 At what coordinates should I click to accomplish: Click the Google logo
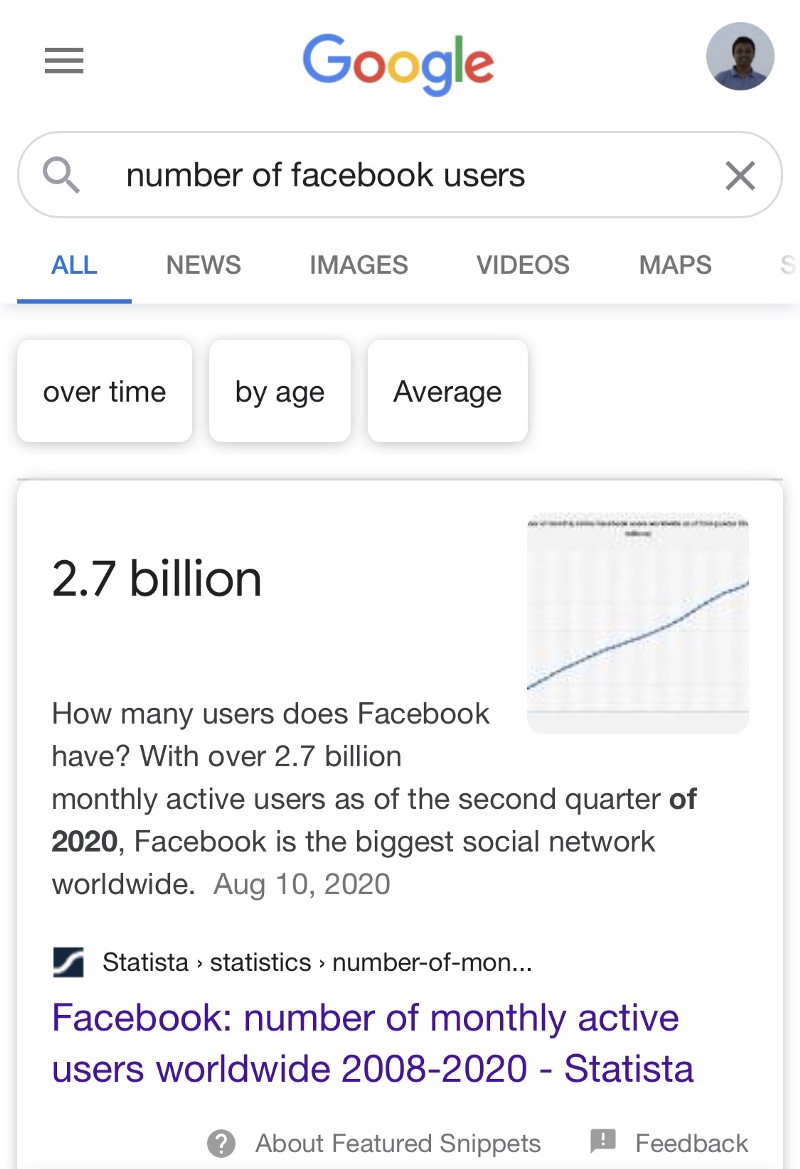click(x=398, y=64)
